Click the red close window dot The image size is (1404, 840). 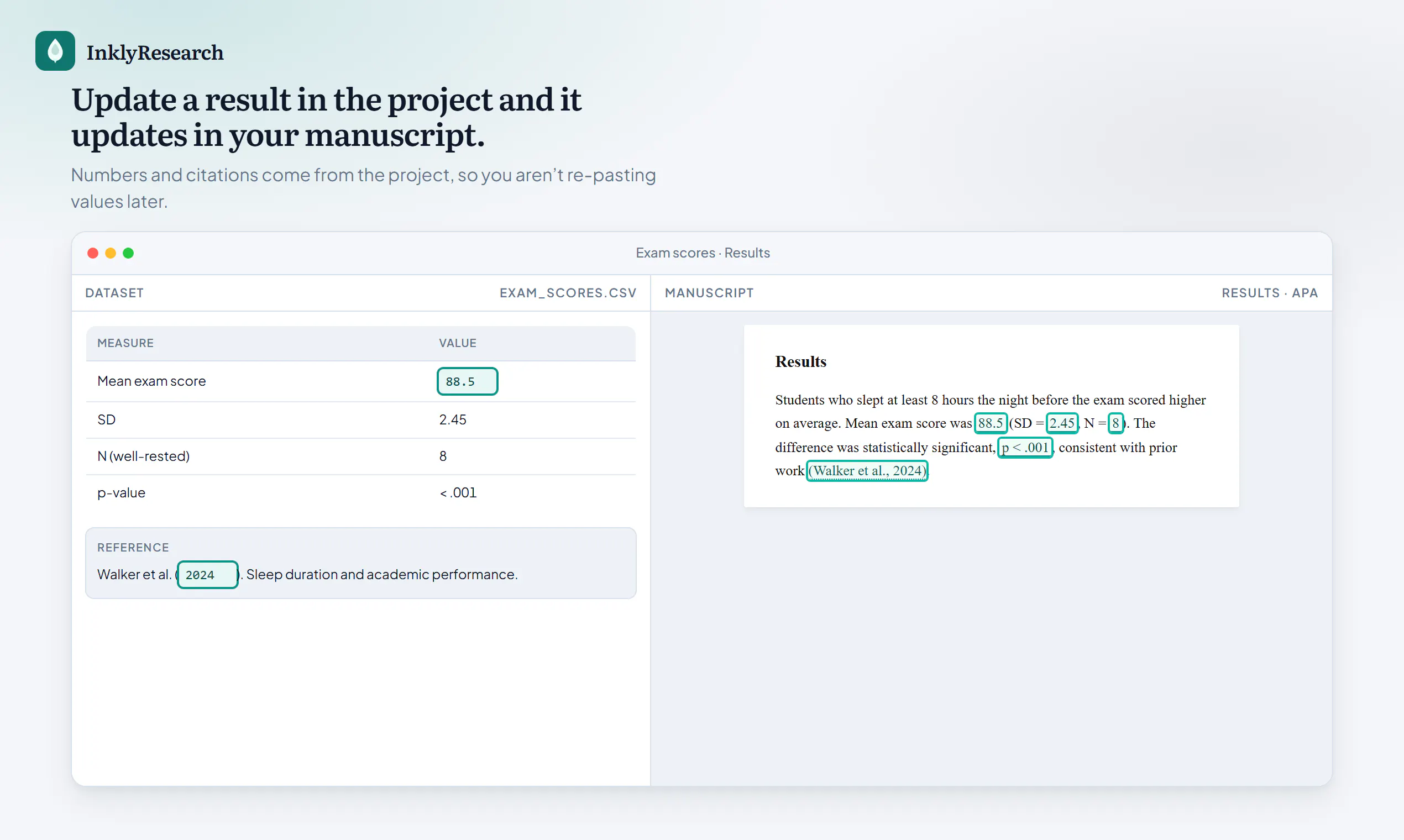pos(93,253)
